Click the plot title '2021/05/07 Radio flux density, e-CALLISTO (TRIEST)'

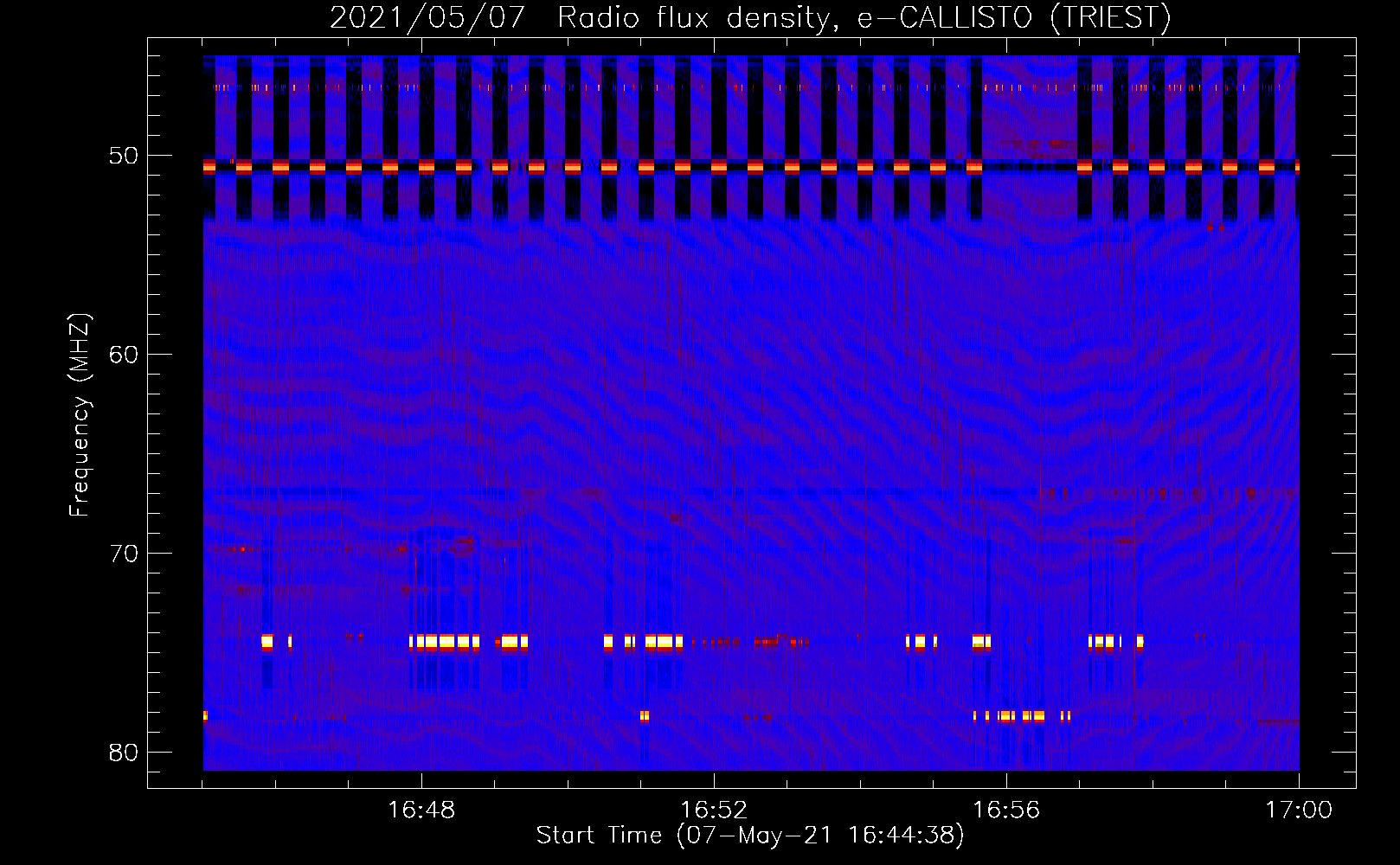(750, 17)
